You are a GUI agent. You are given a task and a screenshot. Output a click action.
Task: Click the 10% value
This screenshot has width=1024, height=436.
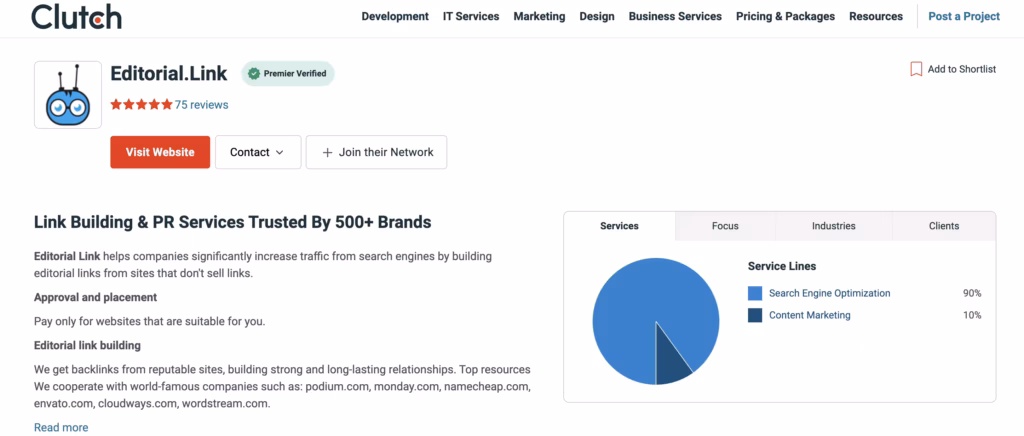click(972, 315)
